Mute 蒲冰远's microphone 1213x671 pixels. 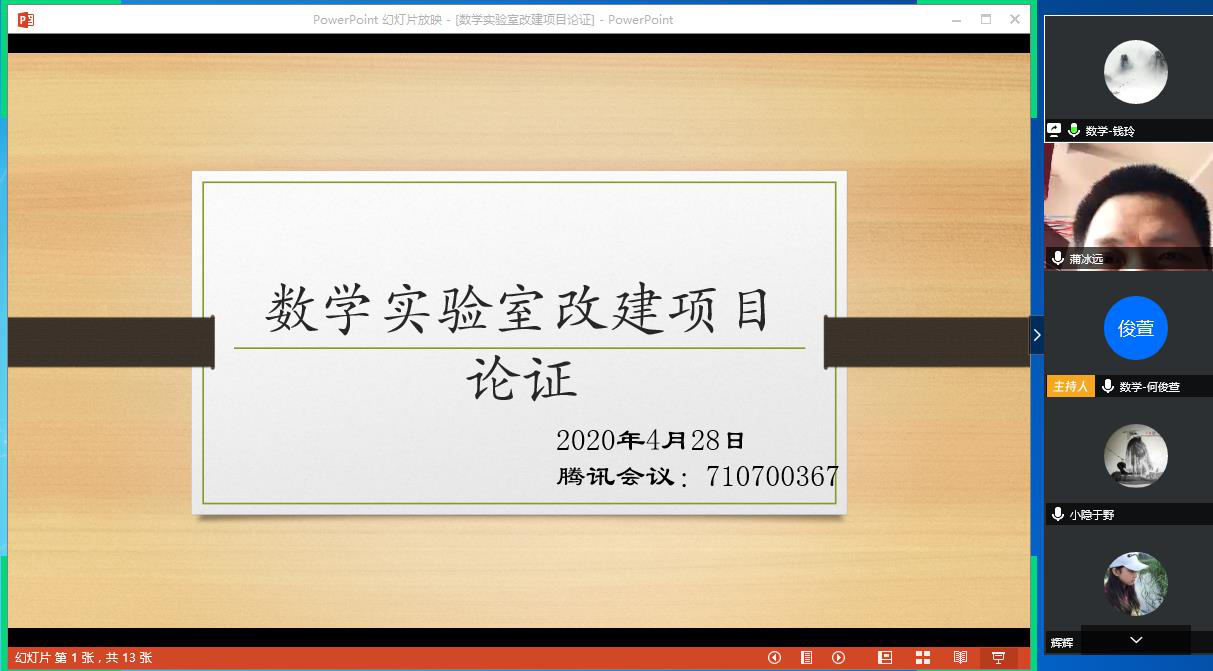[x=1058, y=258]
